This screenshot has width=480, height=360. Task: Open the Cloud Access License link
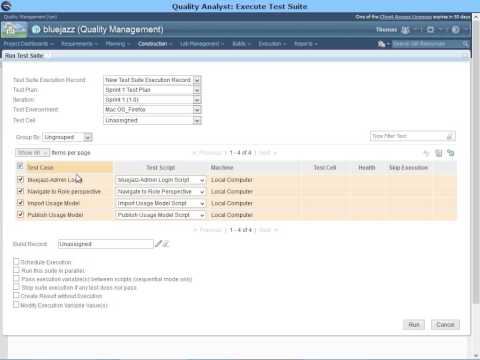406,17
